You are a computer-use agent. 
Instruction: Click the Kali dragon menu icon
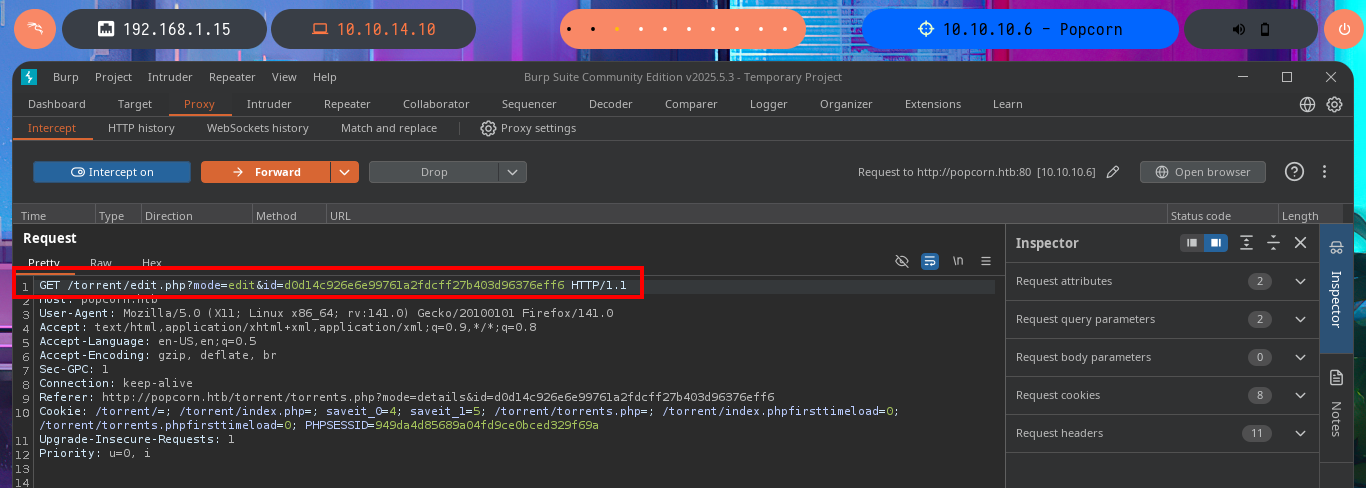[34, 29]
